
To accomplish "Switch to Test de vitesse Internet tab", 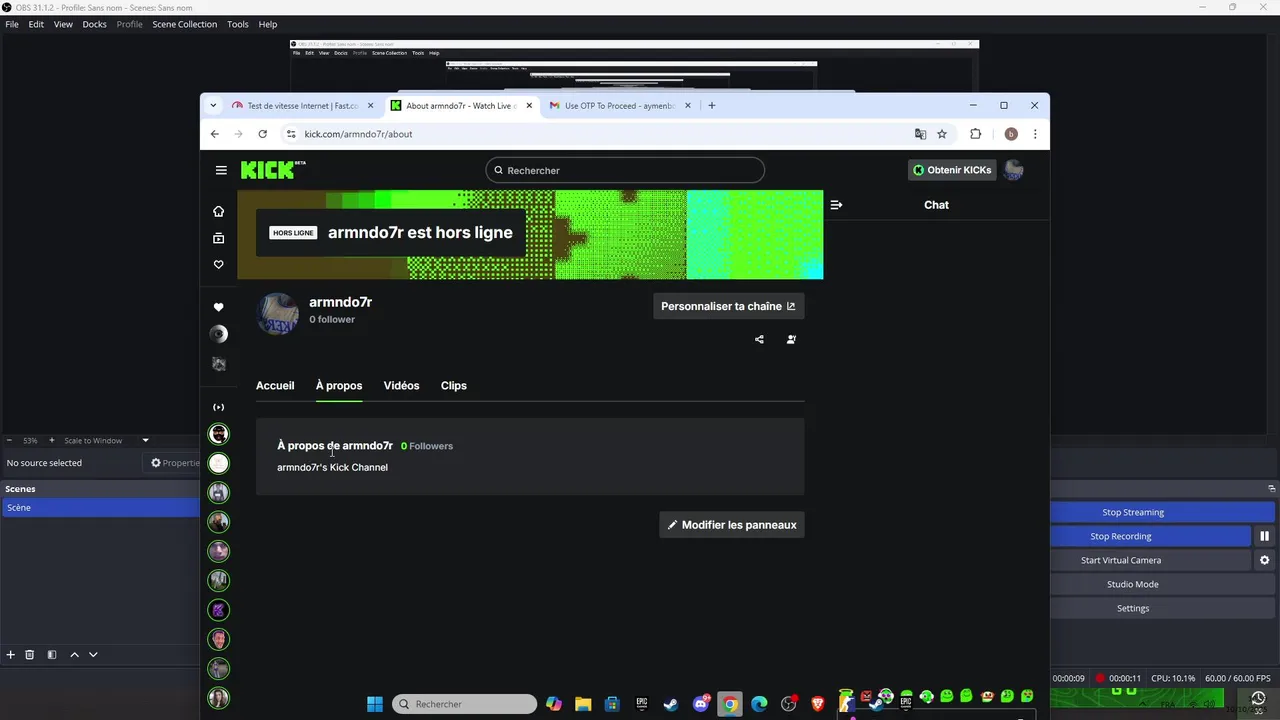I will click(x=302, y=105).
